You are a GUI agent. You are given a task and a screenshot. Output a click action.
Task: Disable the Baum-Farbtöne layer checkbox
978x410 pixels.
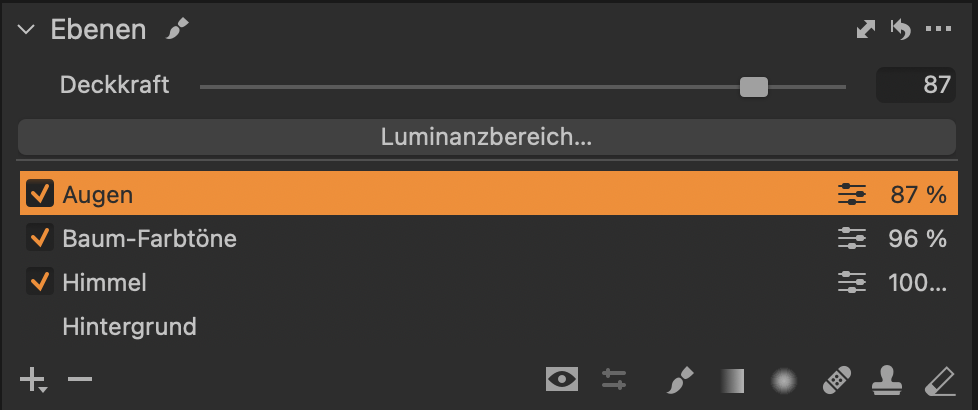[40, 238]
